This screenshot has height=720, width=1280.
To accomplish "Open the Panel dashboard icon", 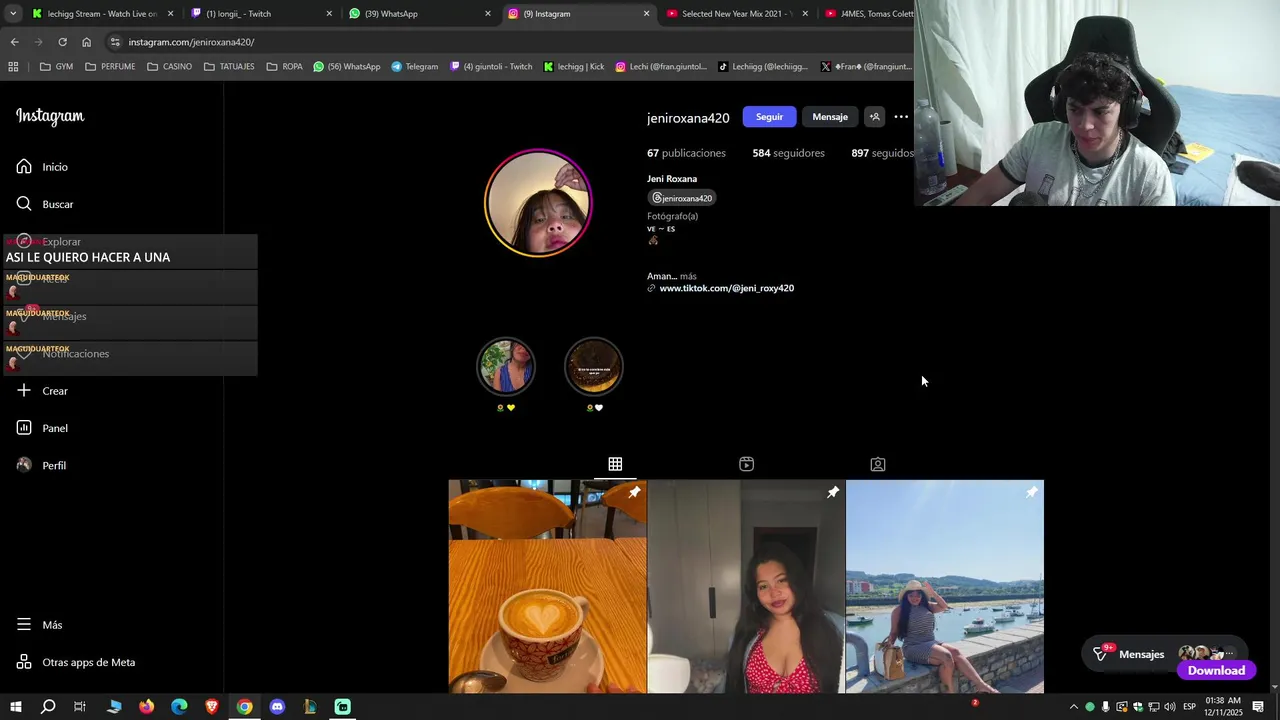I will click(x=24, y=428).
